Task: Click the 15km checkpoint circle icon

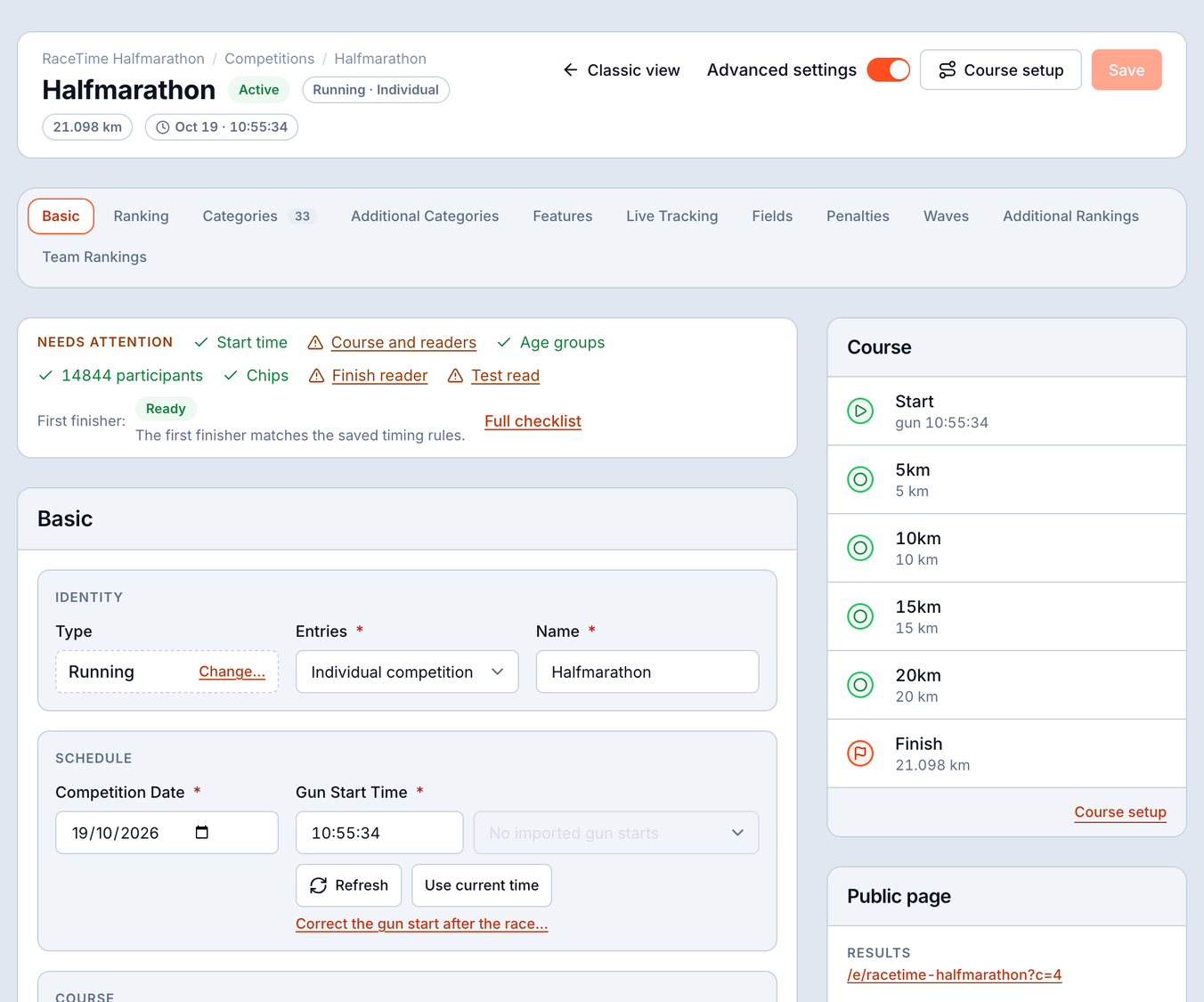Action: tap(859, 616)
